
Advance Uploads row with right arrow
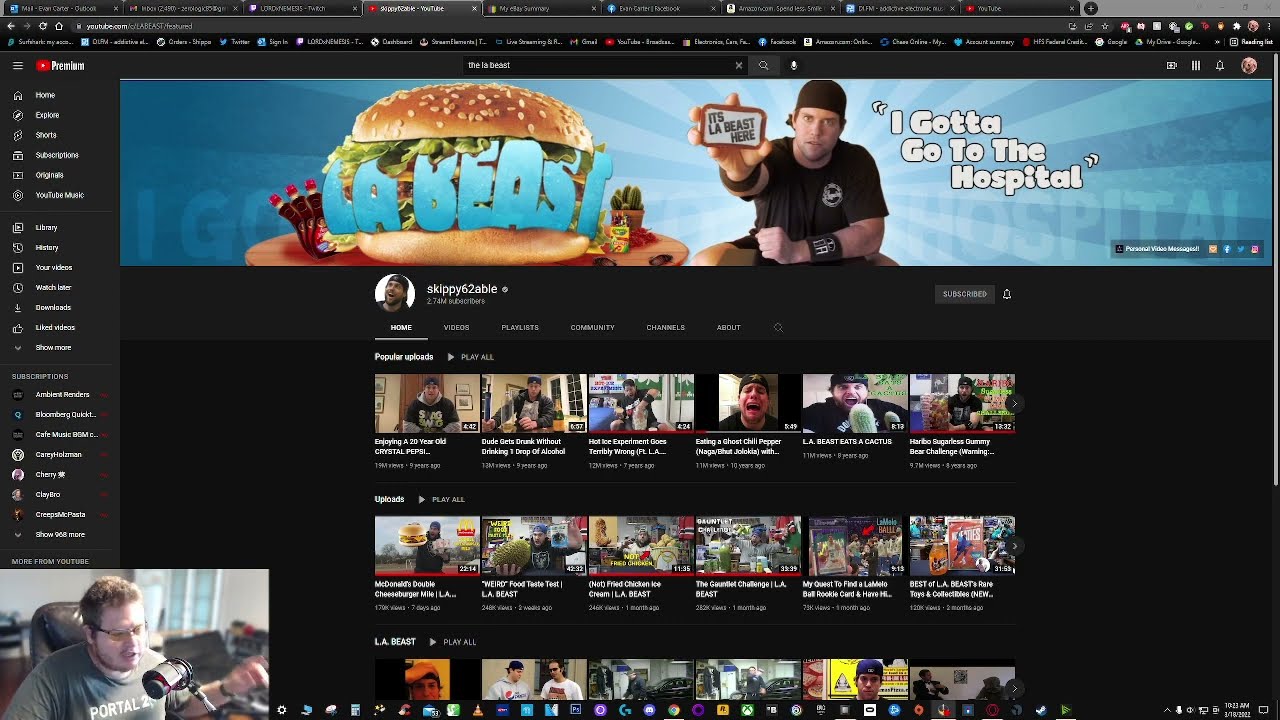1014,546
